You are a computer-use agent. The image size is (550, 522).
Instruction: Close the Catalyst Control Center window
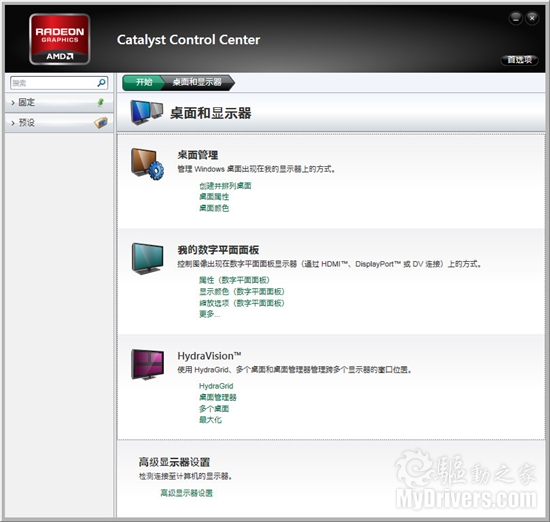click(x=532, y=18)
